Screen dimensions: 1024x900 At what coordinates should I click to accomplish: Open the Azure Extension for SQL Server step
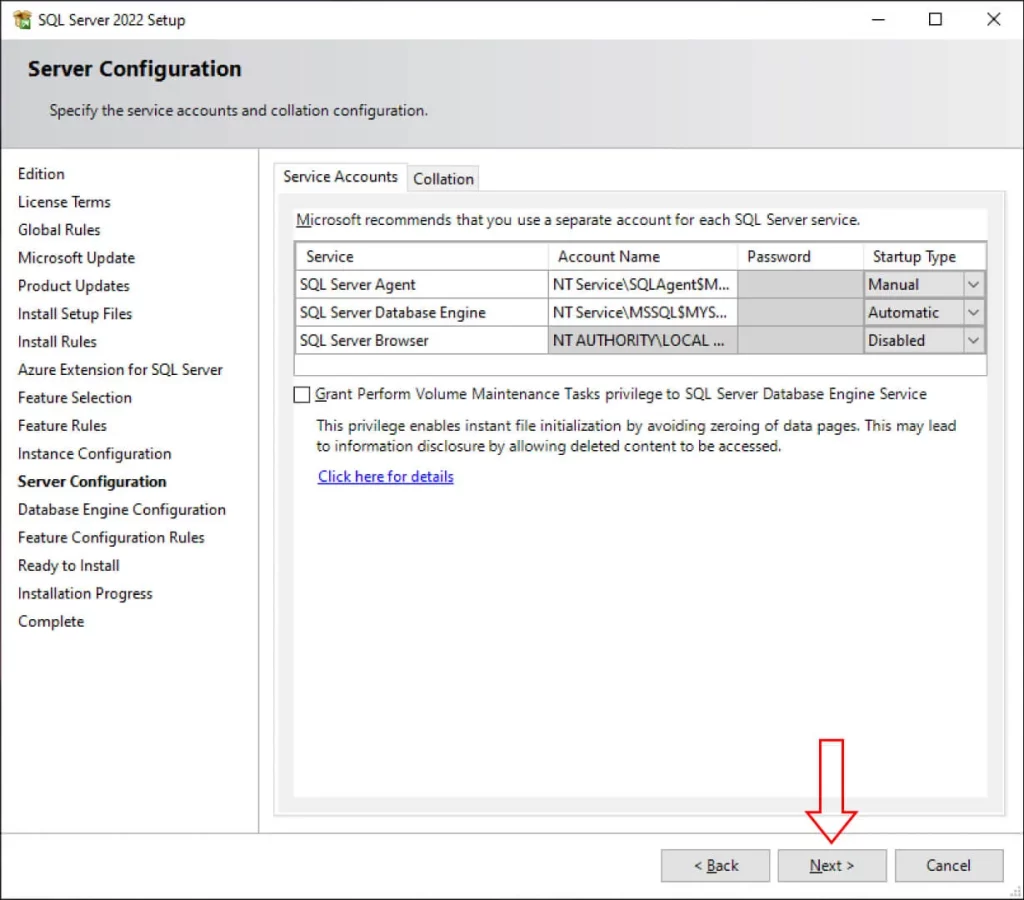tap(120, 369)
